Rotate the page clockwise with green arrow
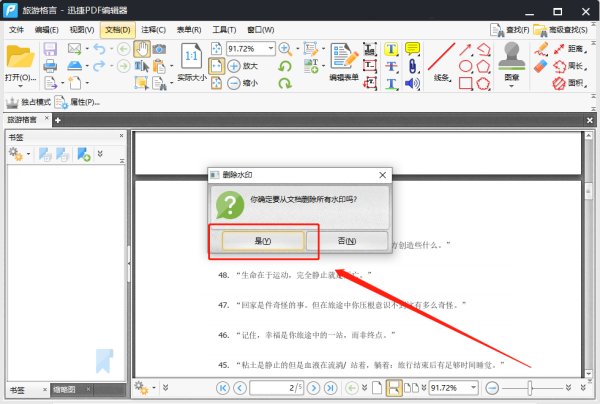Screen dimensions: 600x404 [285, 83]
